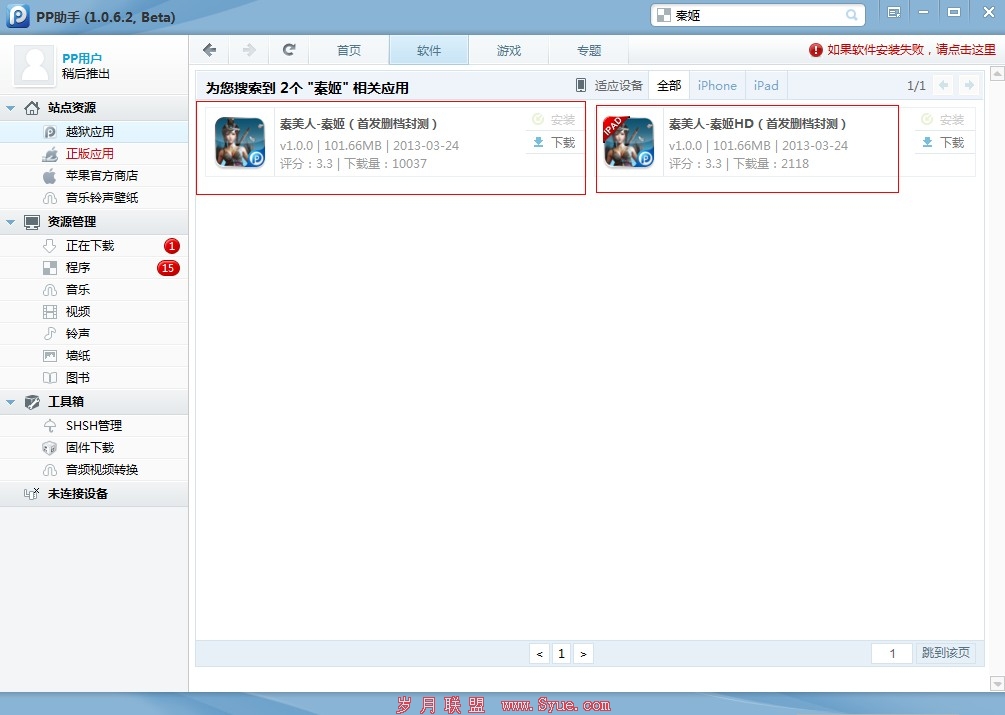This screenshot has width=1005, height=715.
Task: Open 图书 in resource management
Action: [94, 377]
